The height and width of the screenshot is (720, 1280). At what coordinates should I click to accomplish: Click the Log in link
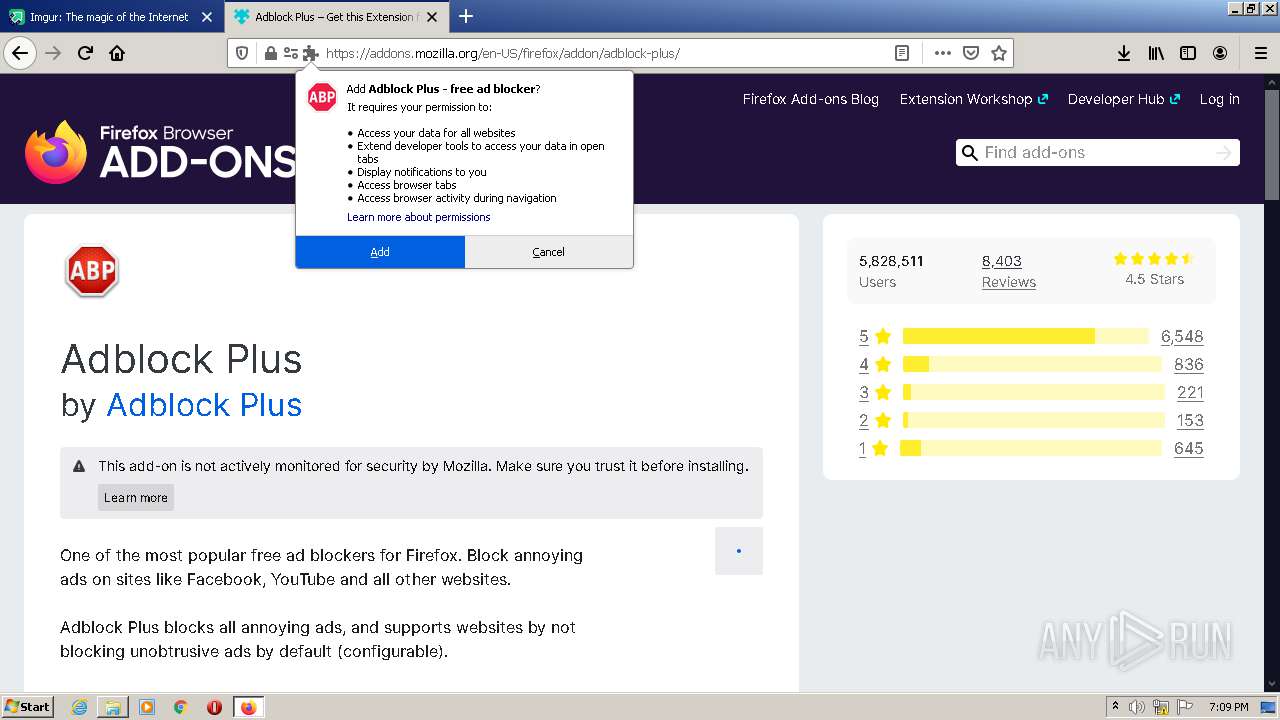[x=1219, y=99]
